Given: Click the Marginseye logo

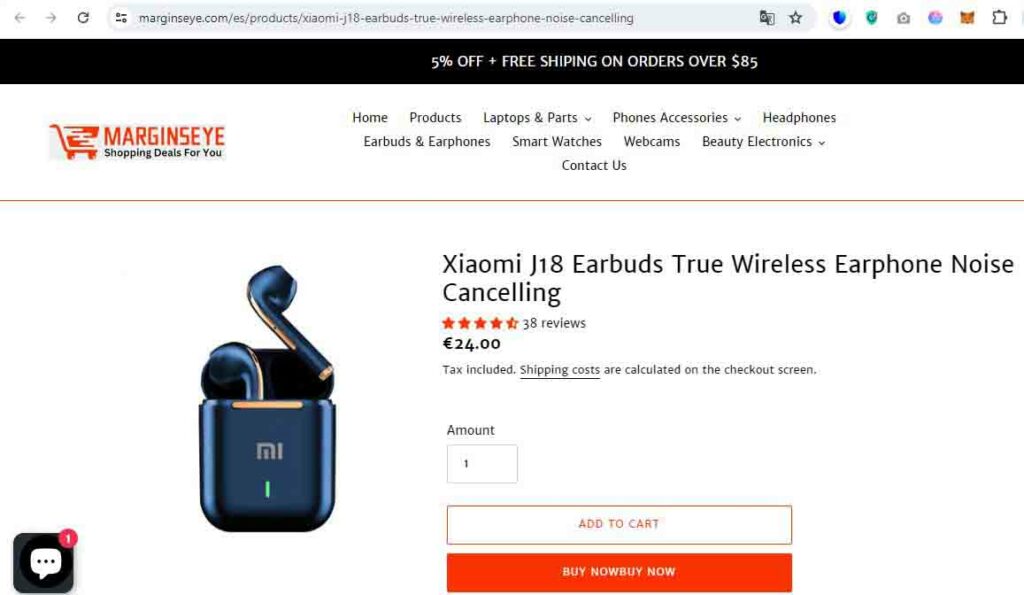Looking at the screenshot, I should (138, 141).
